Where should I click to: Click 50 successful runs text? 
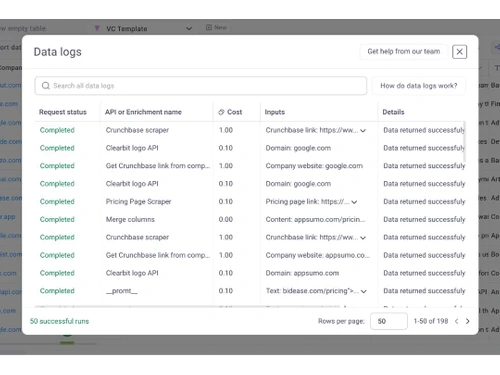[x=59, y=321]
